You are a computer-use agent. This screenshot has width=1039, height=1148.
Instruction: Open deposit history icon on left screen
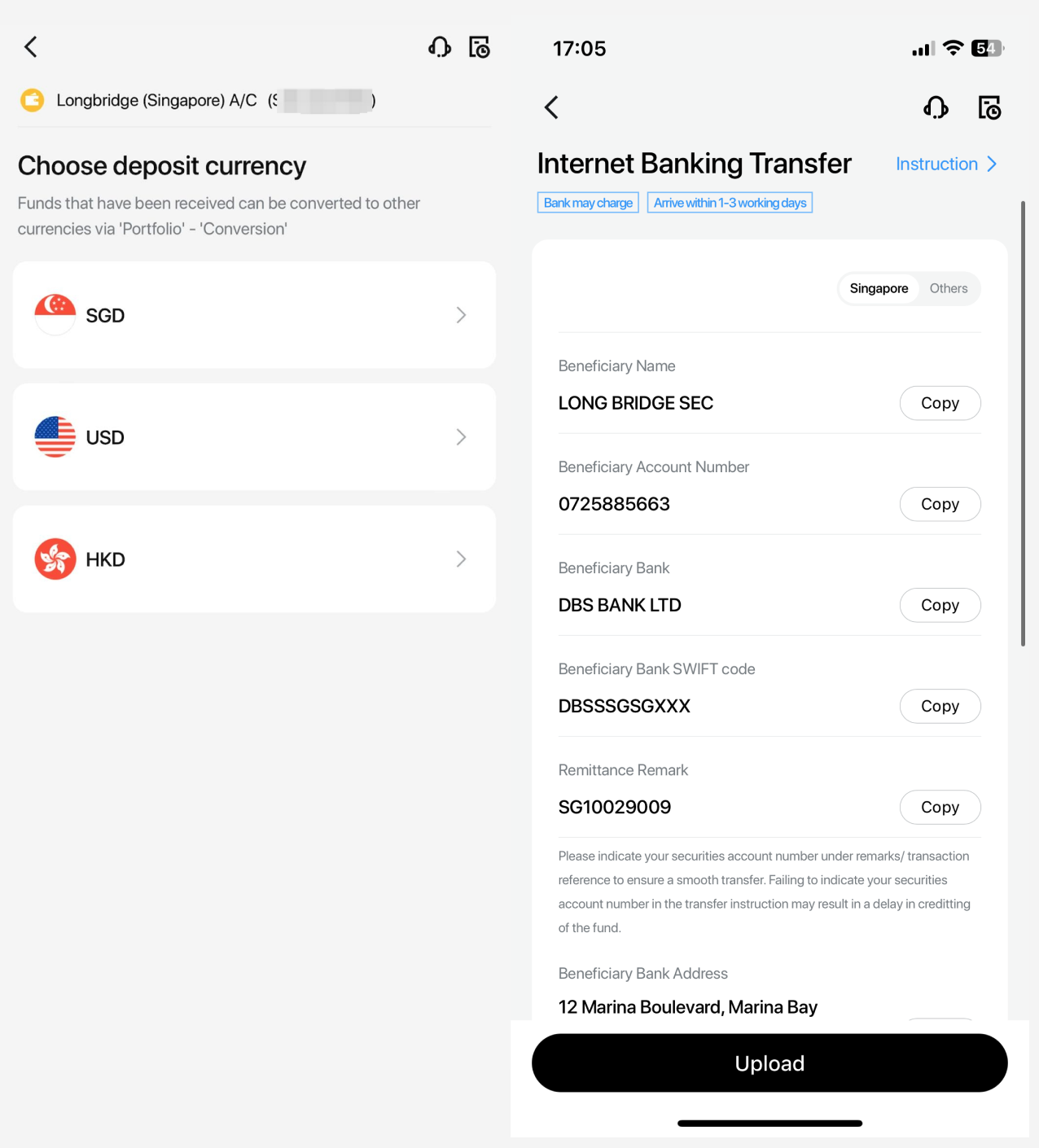(x=480, y=47)
